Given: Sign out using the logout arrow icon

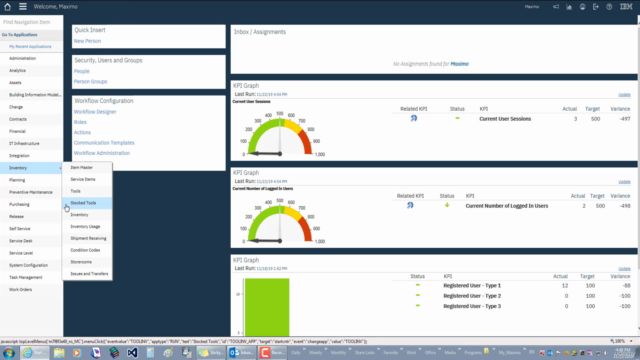Looking at the screenshot, I should (x=596, y=7).
